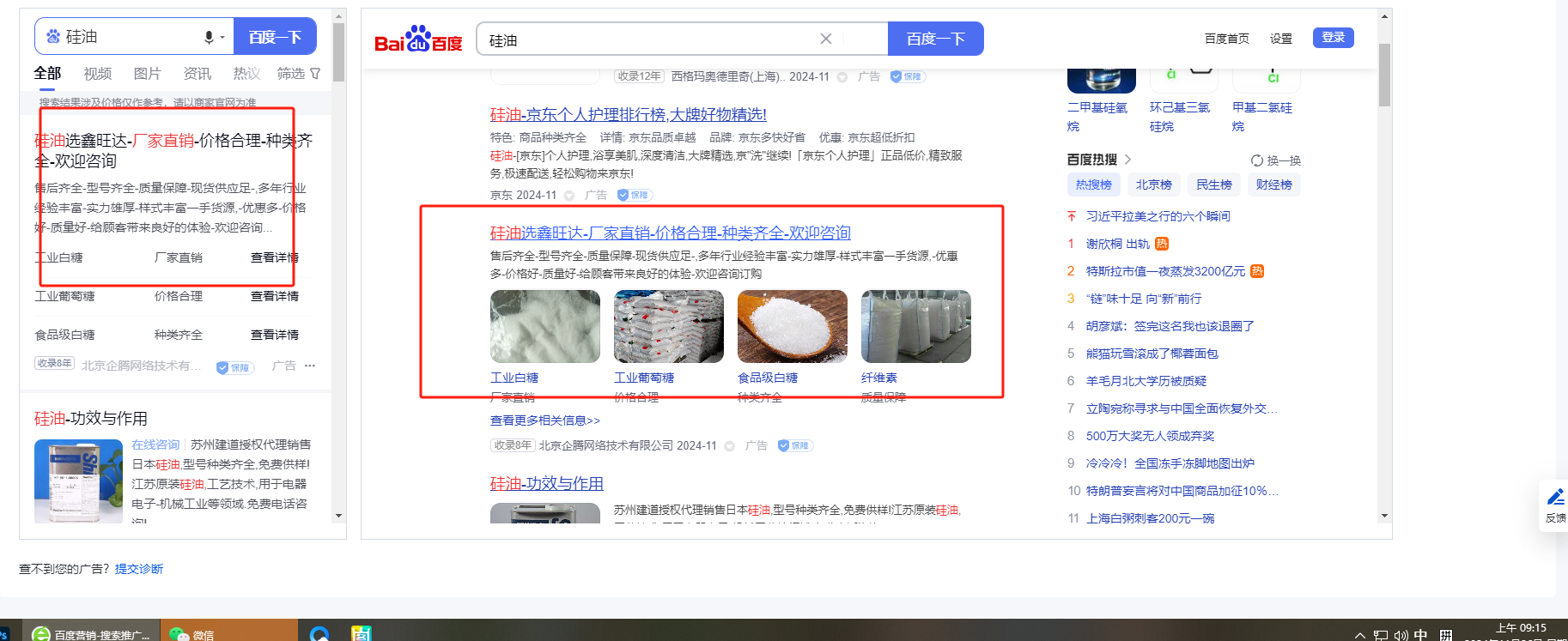Image resolution: width=1568 pixels, height=641 pixels.
Task: Open the WeChat 微信 taskbar item
Action: click(228, 631)
